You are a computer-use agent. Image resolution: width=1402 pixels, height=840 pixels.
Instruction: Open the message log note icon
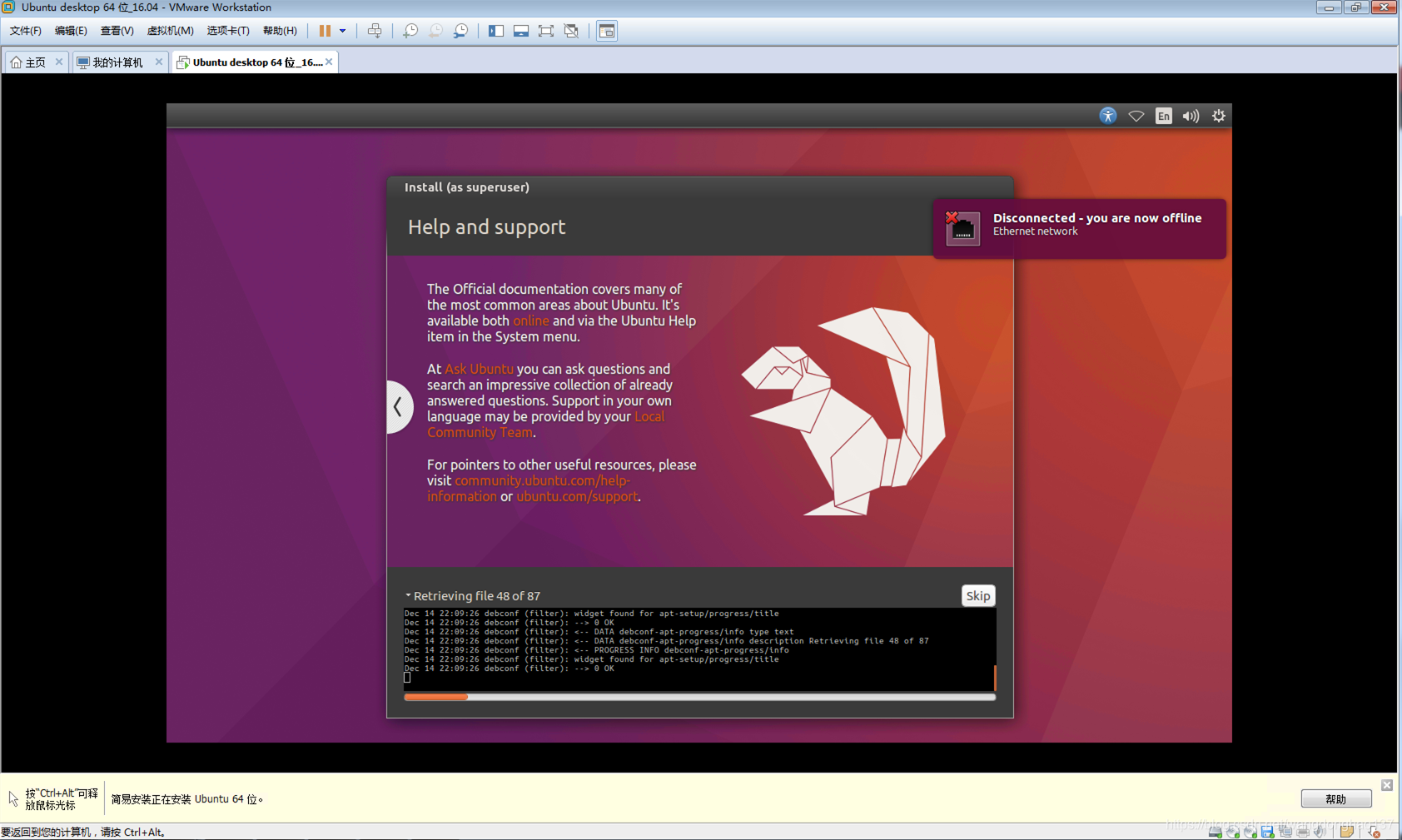pyautogui.click(x=1347, y=832)
